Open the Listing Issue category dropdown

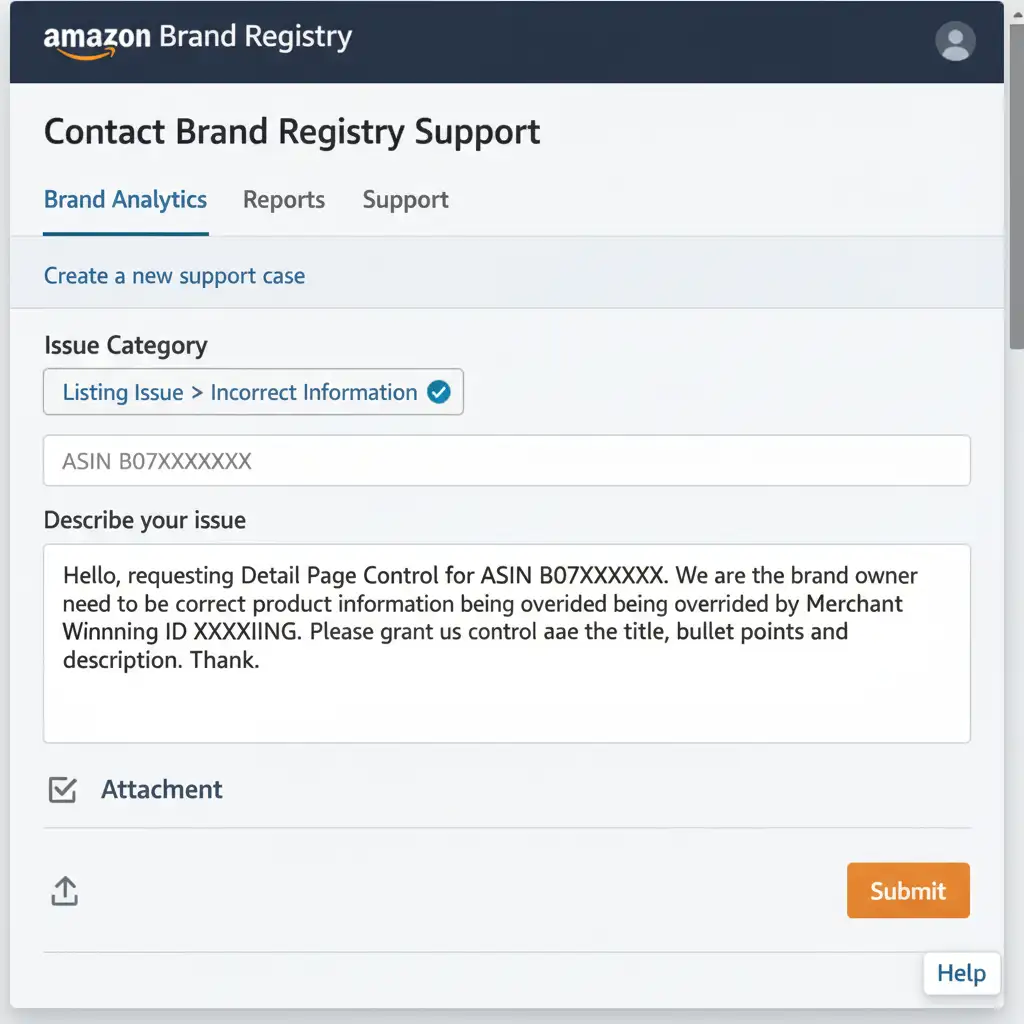[x=253, y=393]
